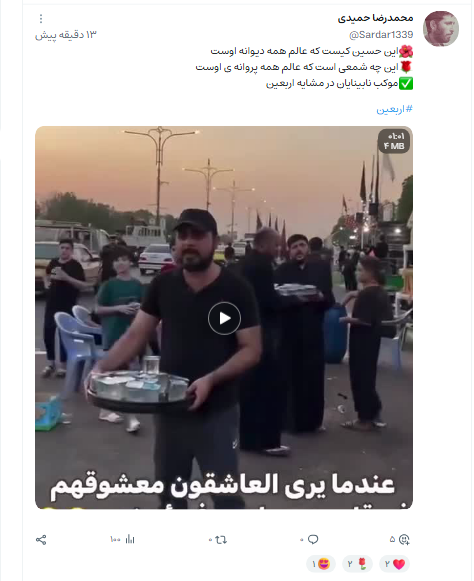Toggle the heart-eyes emoji reaction
This screenshot has width=474, height=581.
pos(321,564)
